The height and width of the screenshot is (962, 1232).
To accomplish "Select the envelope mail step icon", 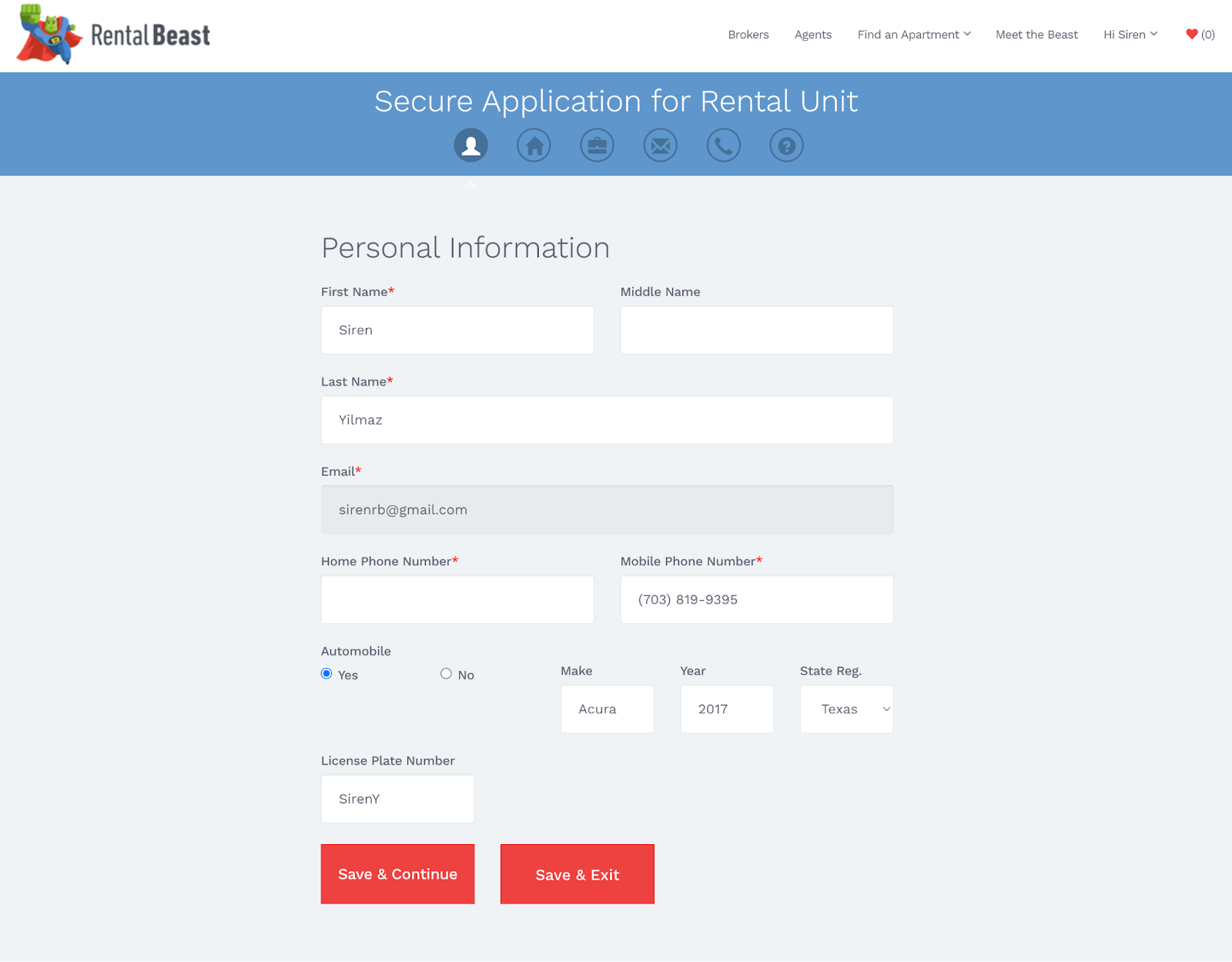I will (660, 145).
